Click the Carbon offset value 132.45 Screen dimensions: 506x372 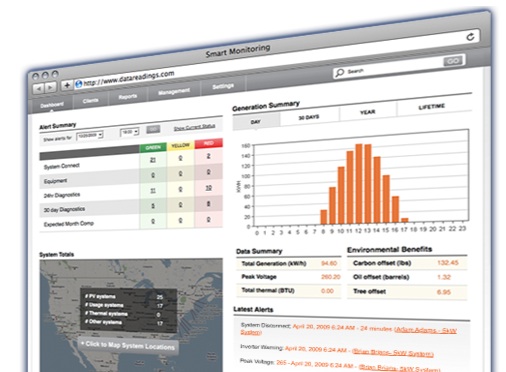coord(448,263)
